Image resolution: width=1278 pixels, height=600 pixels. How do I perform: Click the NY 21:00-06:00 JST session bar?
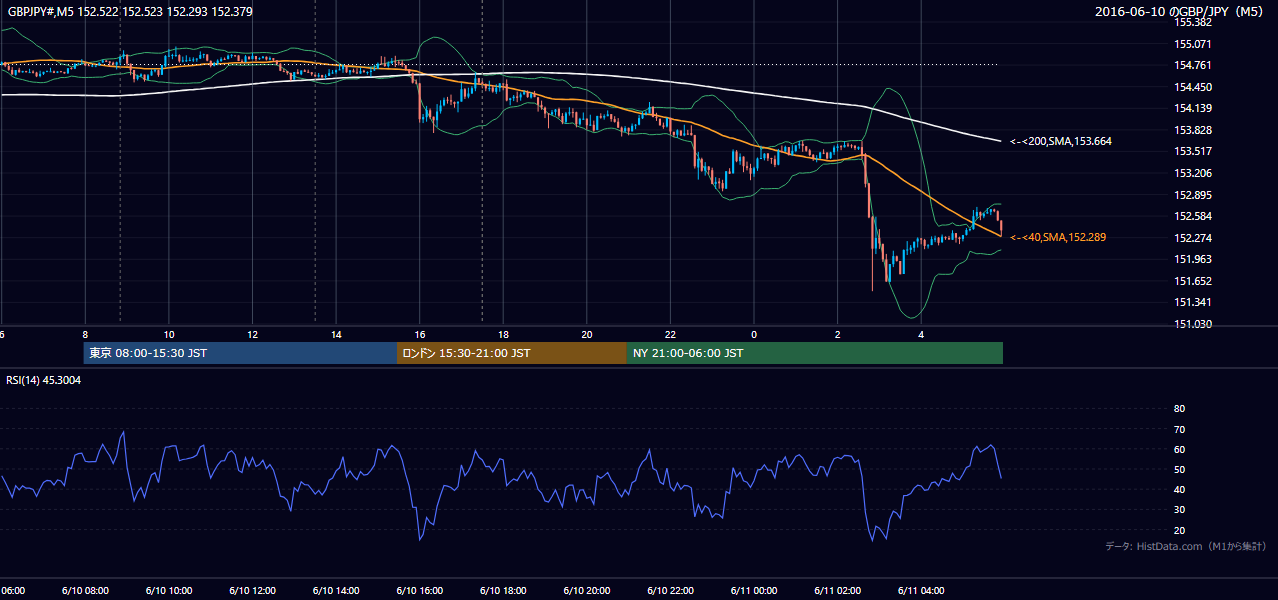[x=815, y=353]
